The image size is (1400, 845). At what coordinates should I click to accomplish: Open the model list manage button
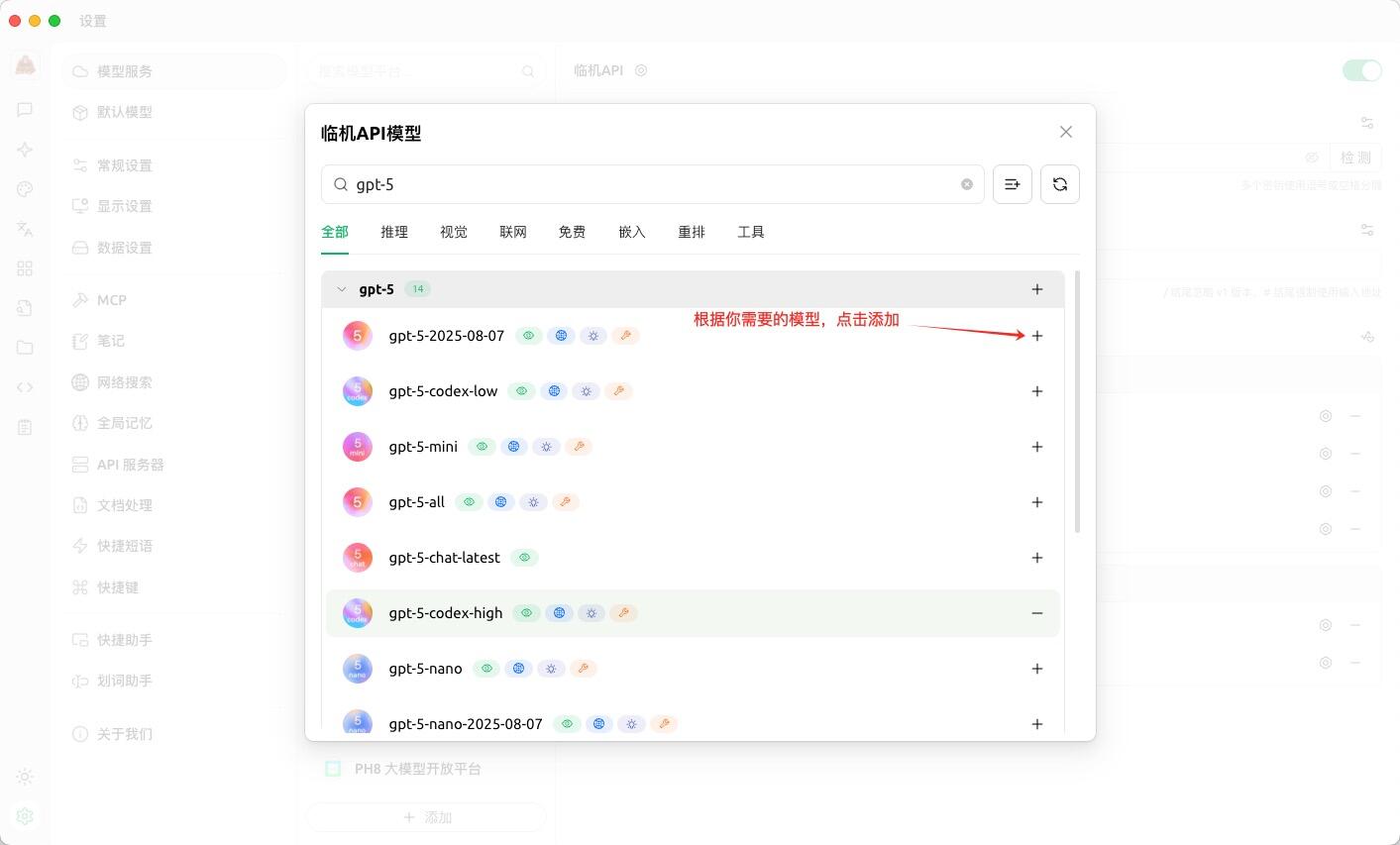tap(1013, 184)
